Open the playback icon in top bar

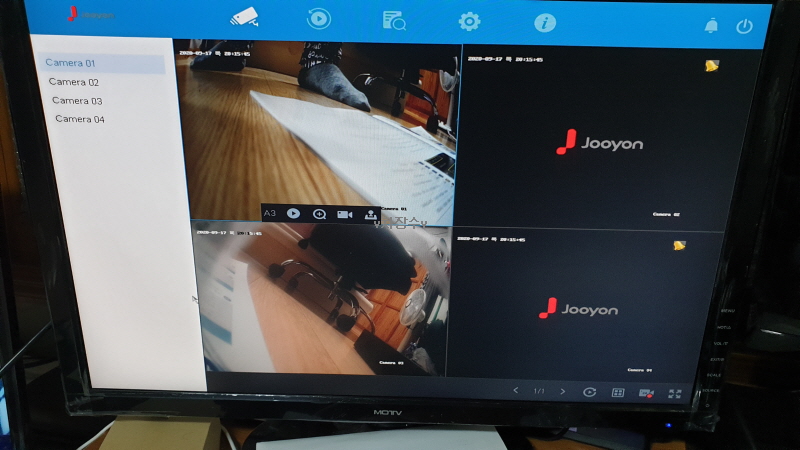coord(319,19)
